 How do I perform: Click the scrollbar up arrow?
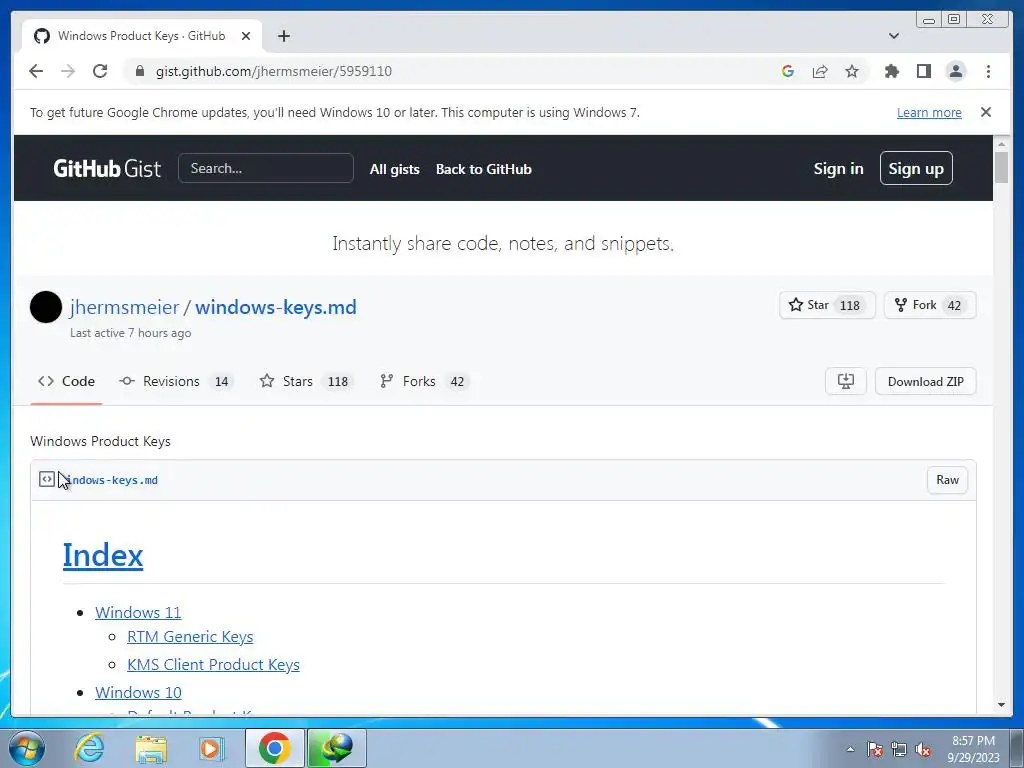click(1002, 143)
